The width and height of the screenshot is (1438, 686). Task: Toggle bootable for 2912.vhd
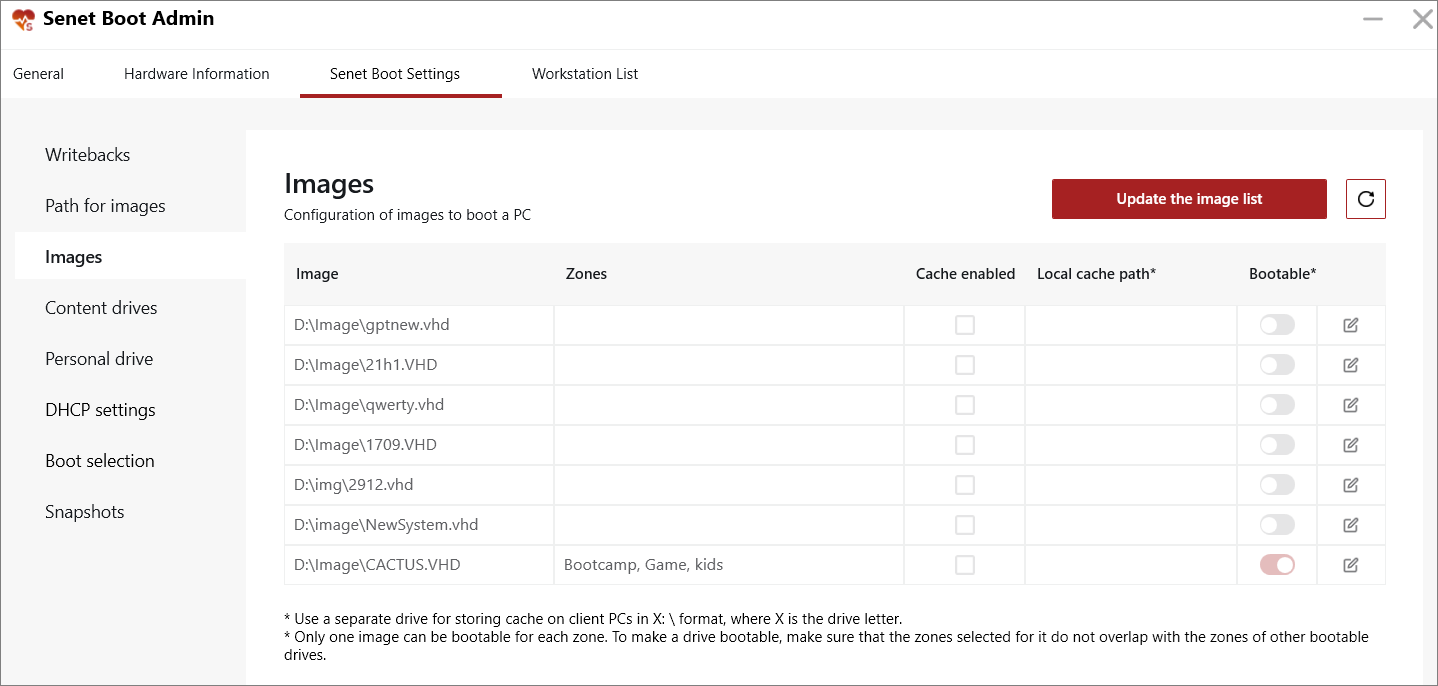[1277, 485]
